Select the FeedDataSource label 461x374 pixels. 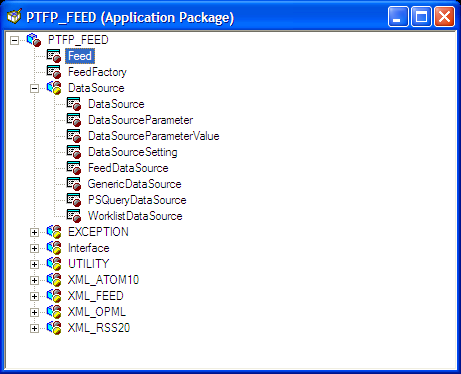(128, 168)
